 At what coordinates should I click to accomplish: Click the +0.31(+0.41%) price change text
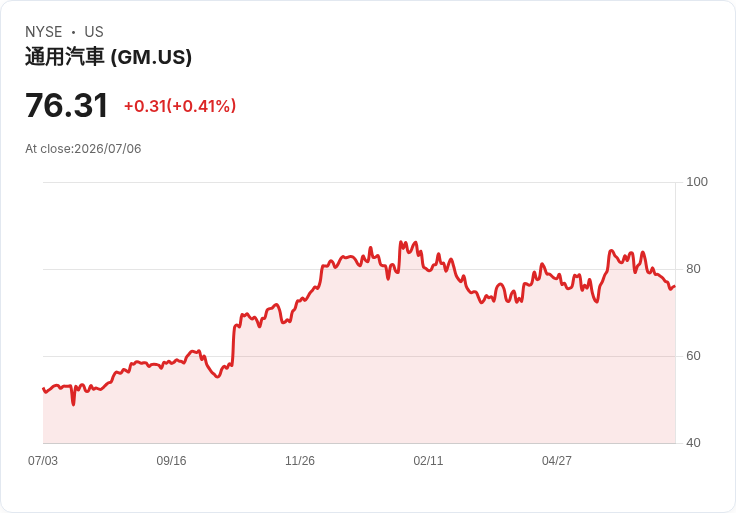(180, 106)
